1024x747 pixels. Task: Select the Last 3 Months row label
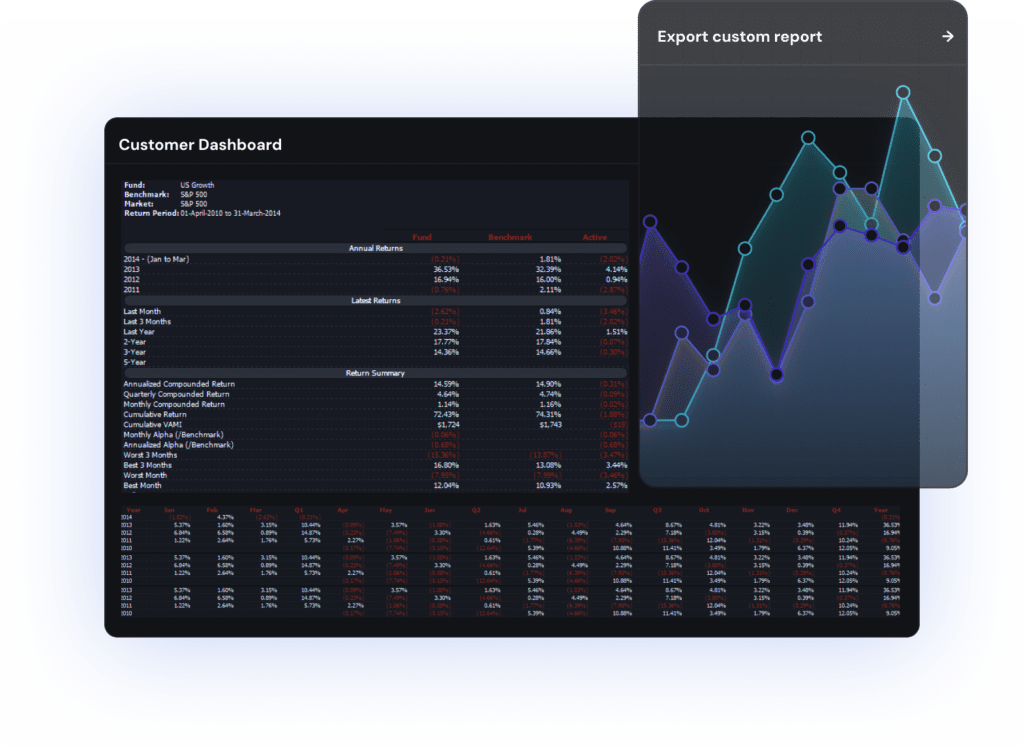click(x=147, y=321)
